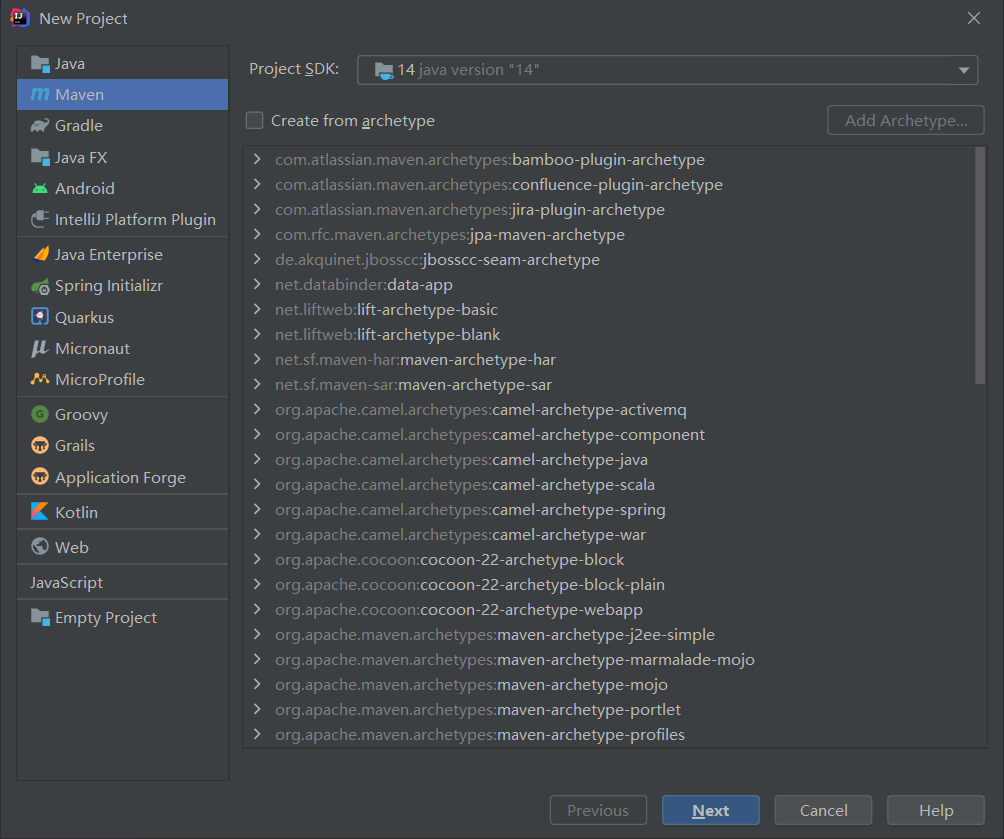Click the Project SDK combo box text

point(468,70)
